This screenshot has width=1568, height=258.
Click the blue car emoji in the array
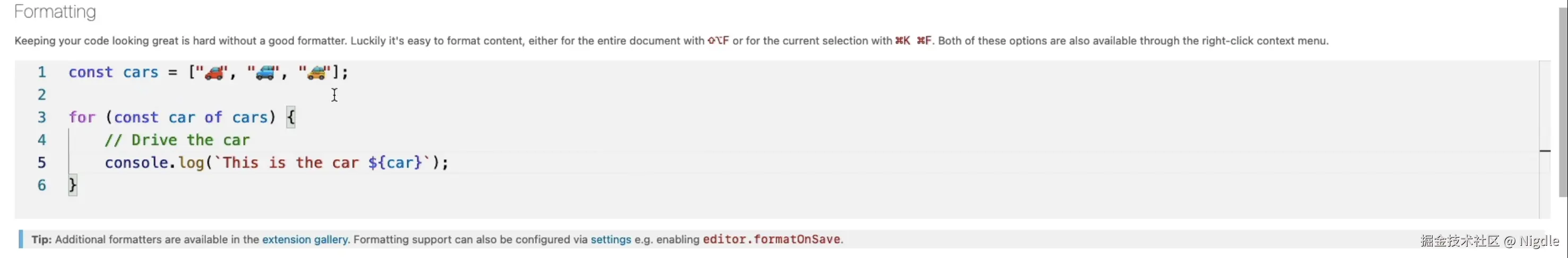click(x=265, y=73)
